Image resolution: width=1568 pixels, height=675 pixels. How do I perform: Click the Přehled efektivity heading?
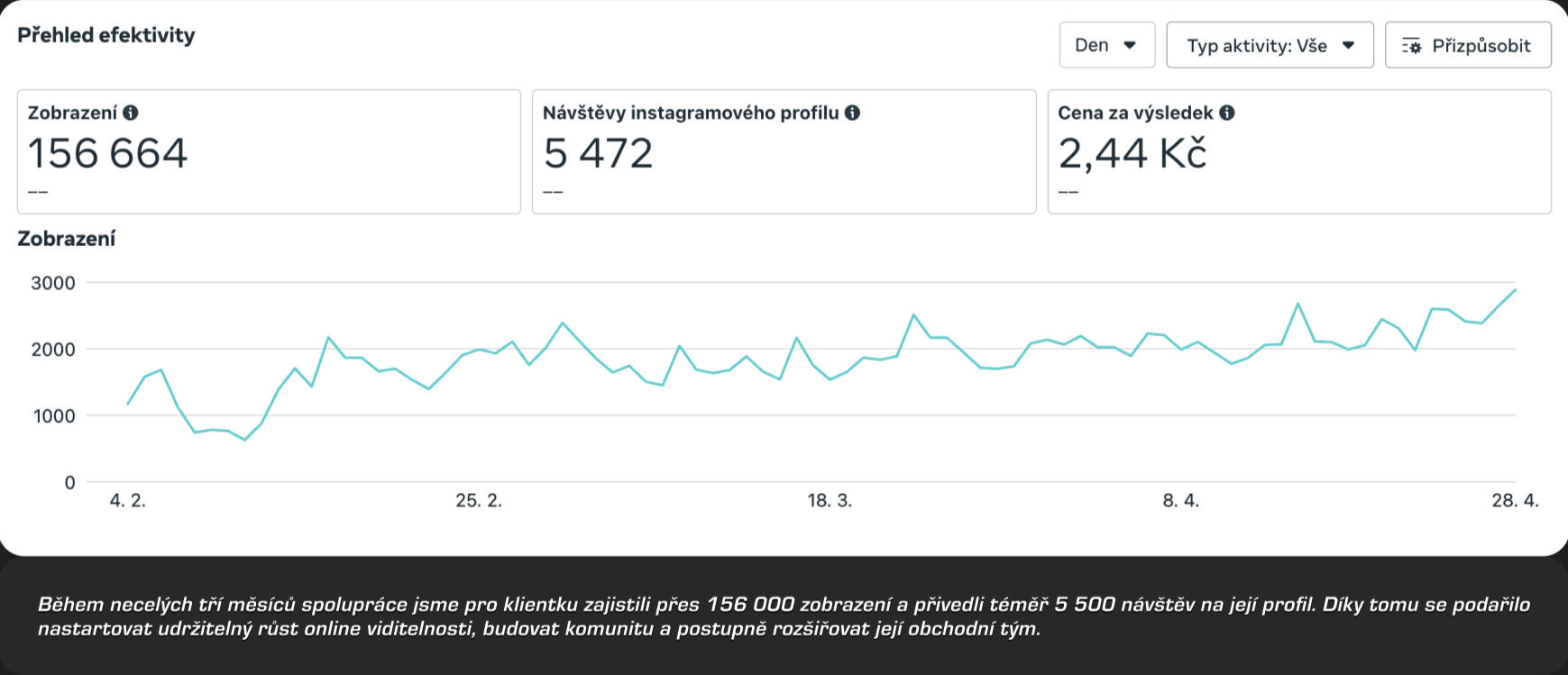click(x=106, y=35)
